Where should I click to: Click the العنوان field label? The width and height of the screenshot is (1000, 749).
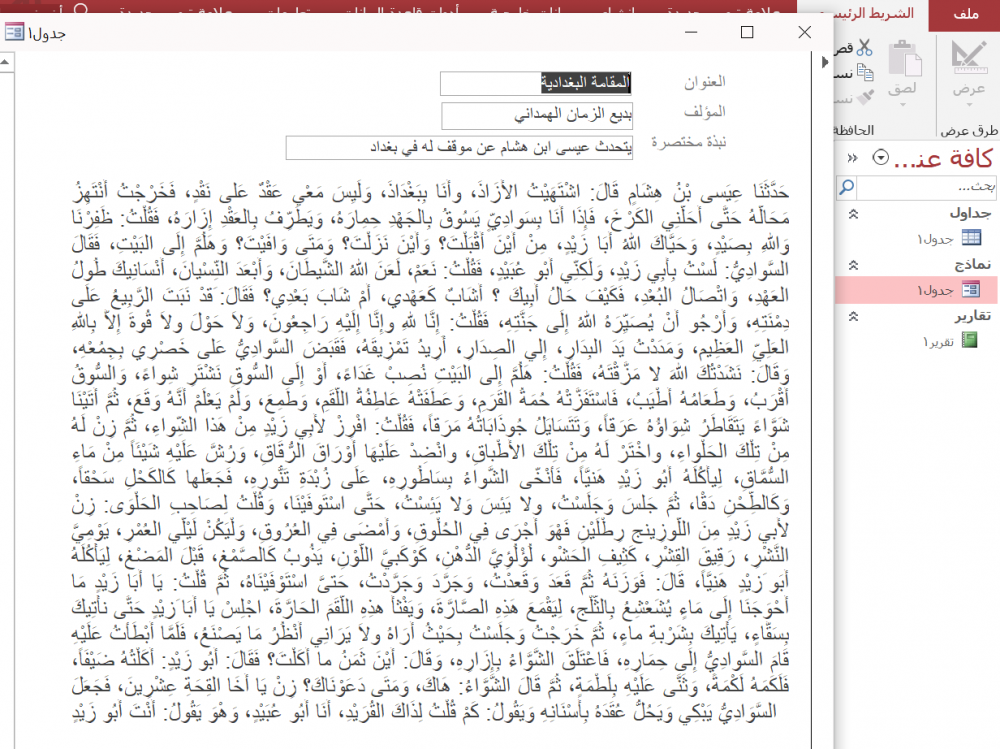click(x=705, y=82)
